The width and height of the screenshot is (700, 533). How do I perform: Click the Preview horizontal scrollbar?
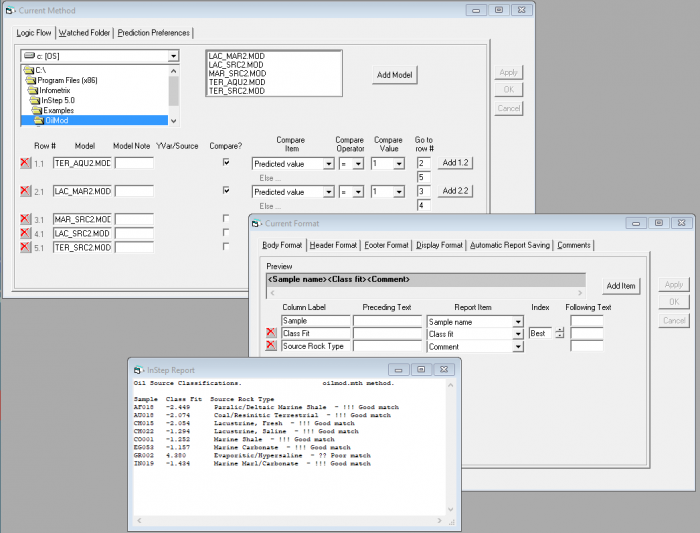tap(426, 293)
